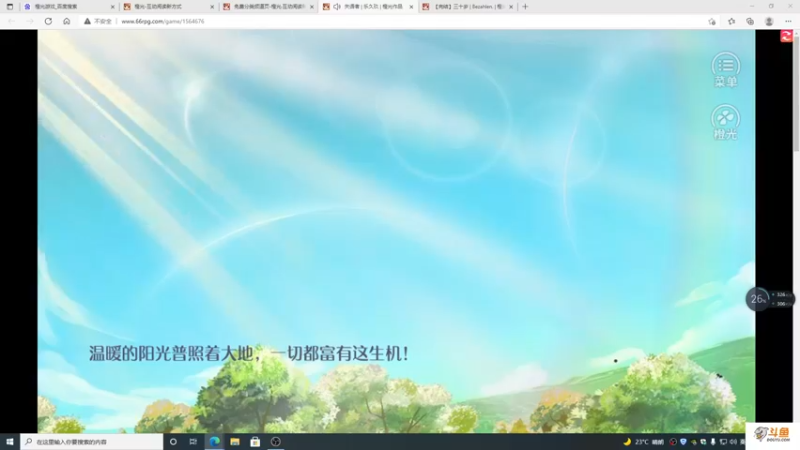Viewport: 800px width, 450px height.
Task: Reload the page with the refresh button
Action: pyautogui.click(x=48, y=21)
